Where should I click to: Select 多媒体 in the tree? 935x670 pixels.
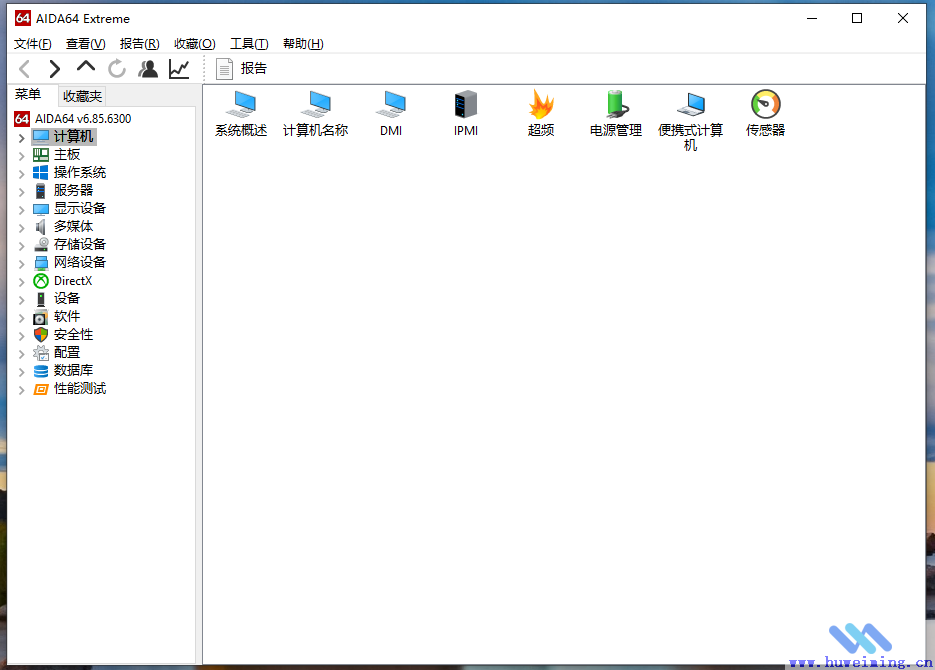(63, 227)
